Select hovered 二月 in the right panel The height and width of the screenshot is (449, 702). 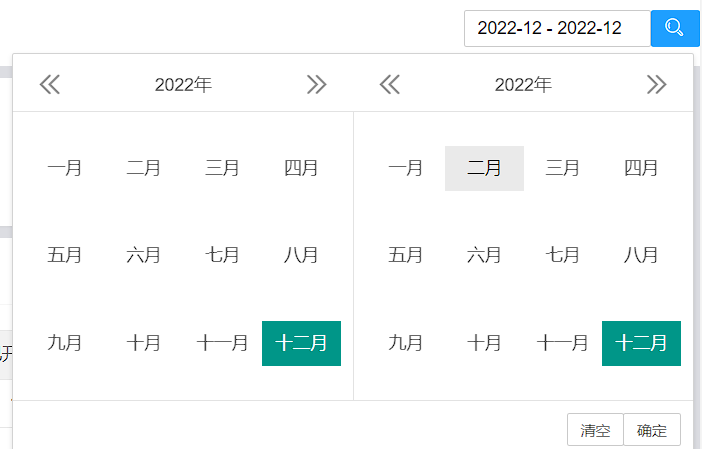click(x=484, y=168)
